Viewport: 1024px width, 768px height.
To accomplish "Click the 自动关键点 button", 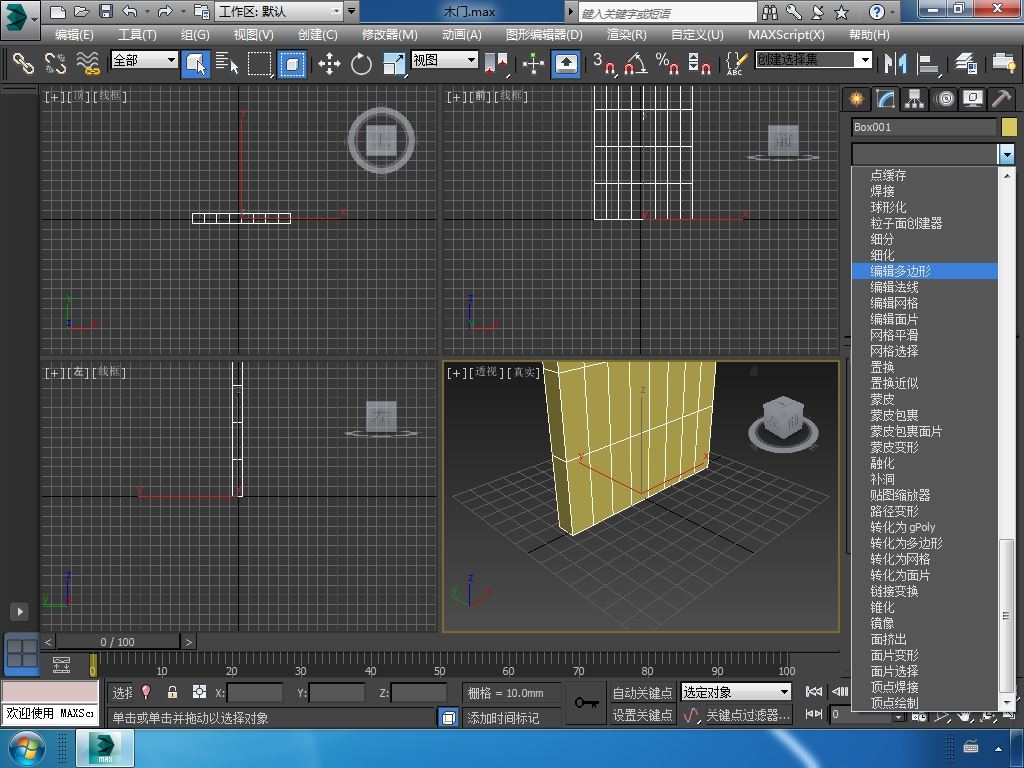I will pos(642,692).
